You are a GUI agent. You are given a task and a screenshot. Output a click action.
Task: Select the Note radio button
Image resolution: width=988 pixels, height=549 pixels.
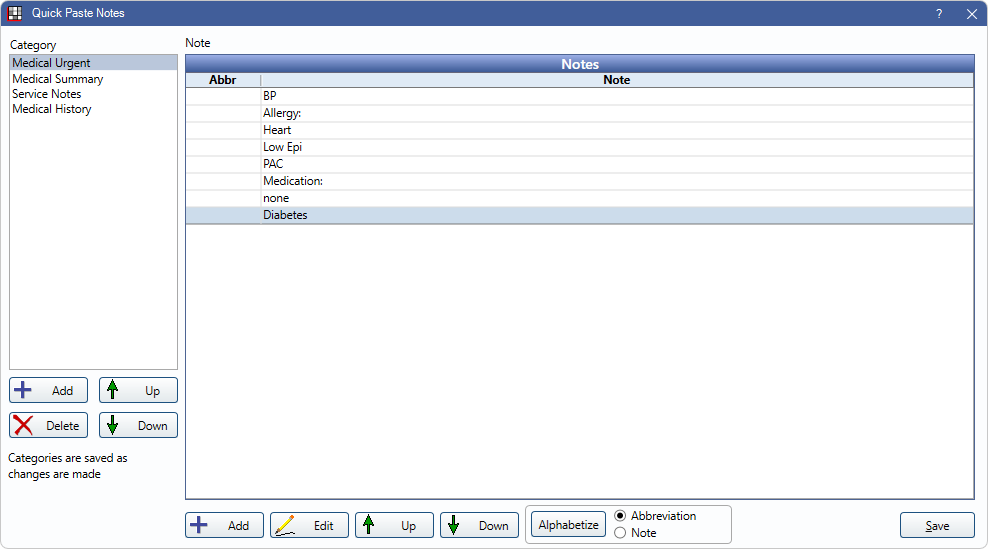click(621, 533)
